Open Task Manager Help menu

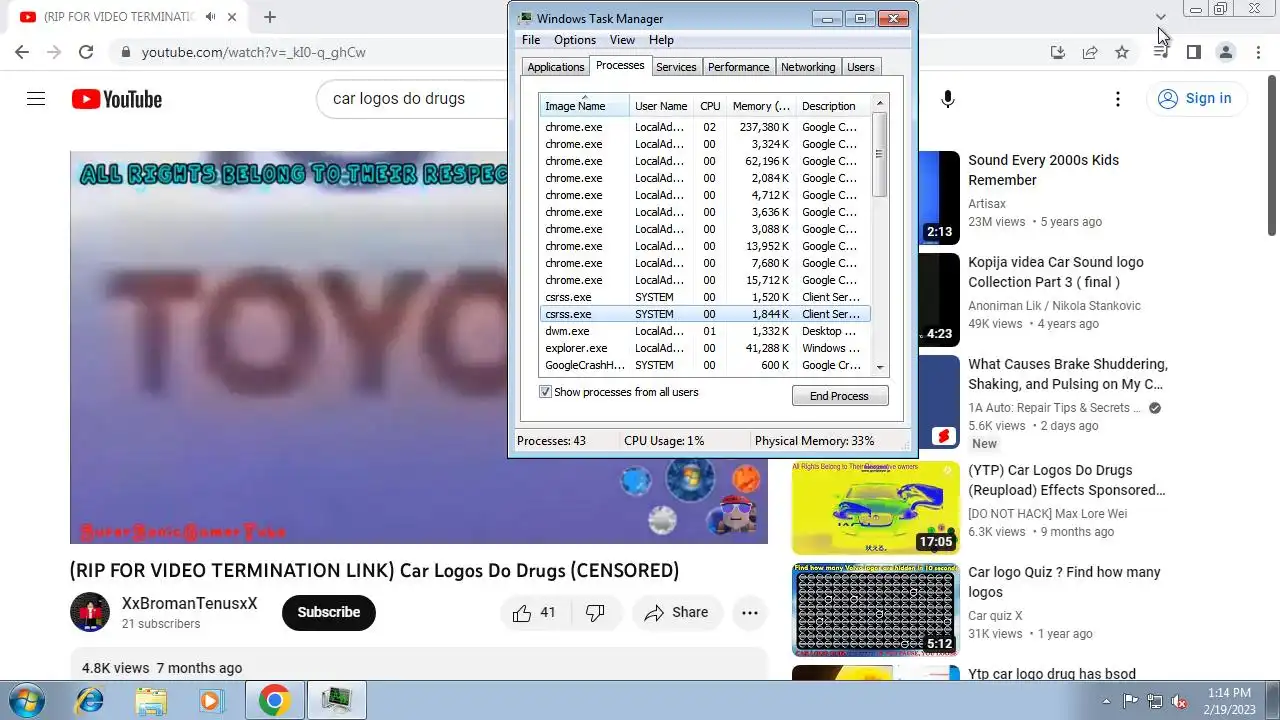tap(661, 40)
